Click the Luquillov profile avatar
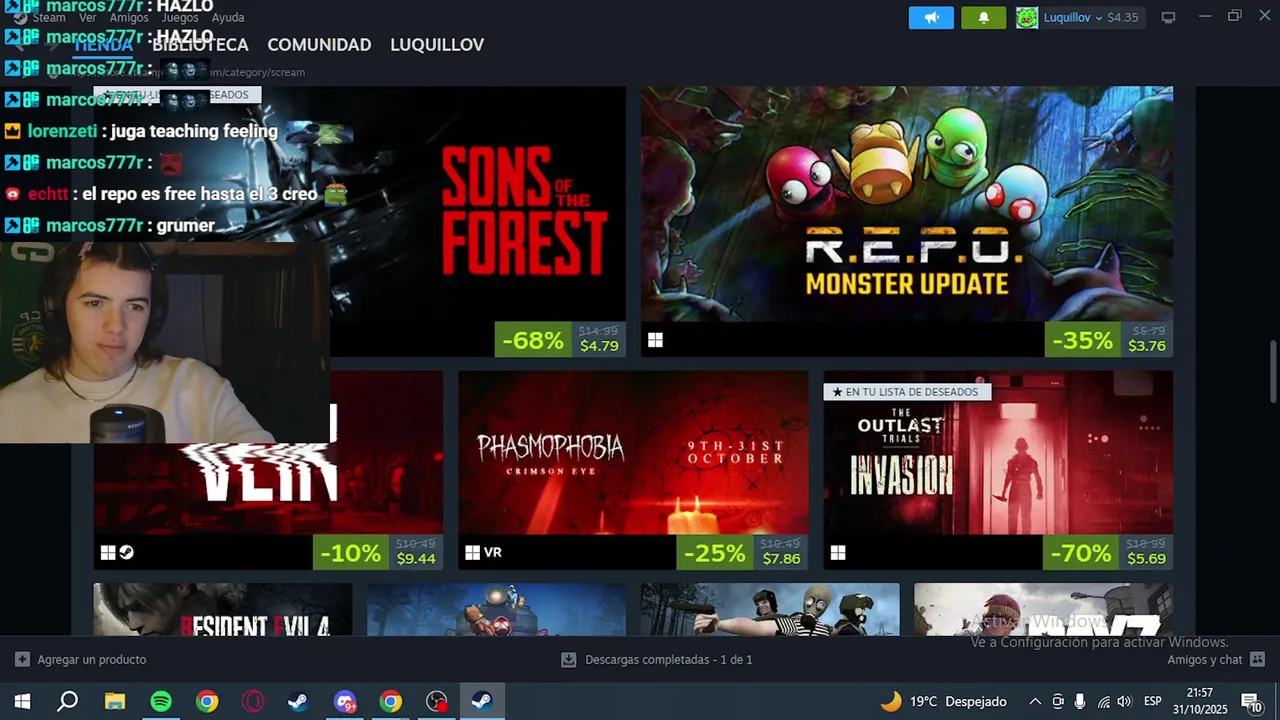 pyautogui.click(x=1027, y=18)
